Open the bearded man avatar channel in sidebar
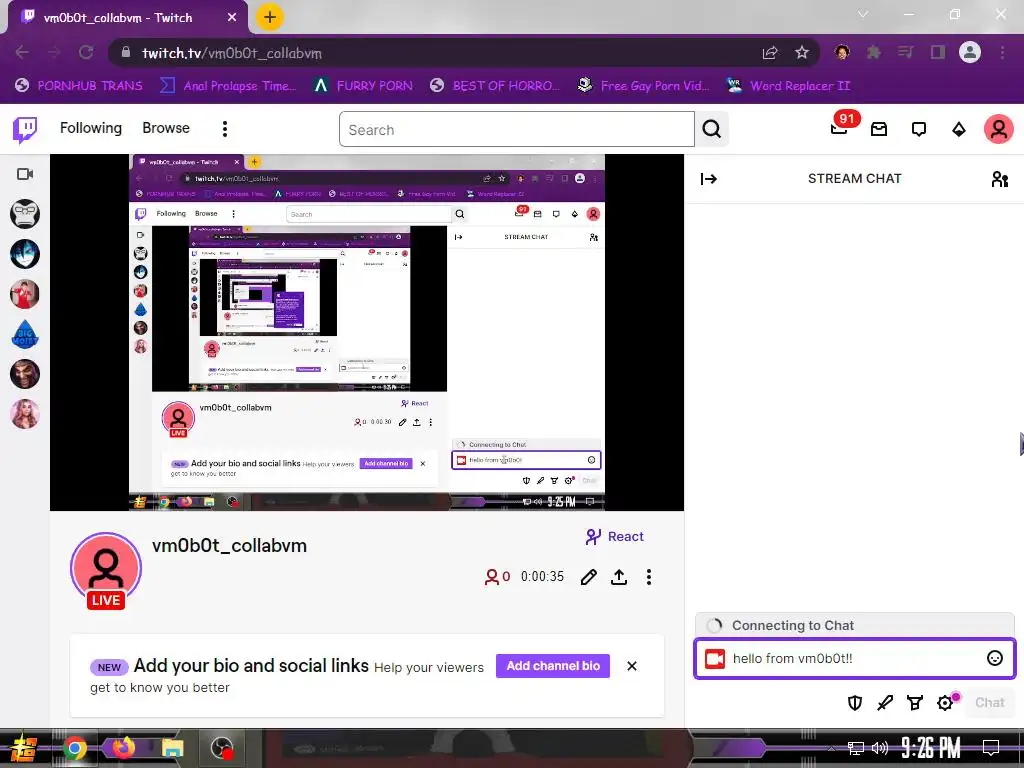This screenshot has width=1024, height=768. (25, 374)
